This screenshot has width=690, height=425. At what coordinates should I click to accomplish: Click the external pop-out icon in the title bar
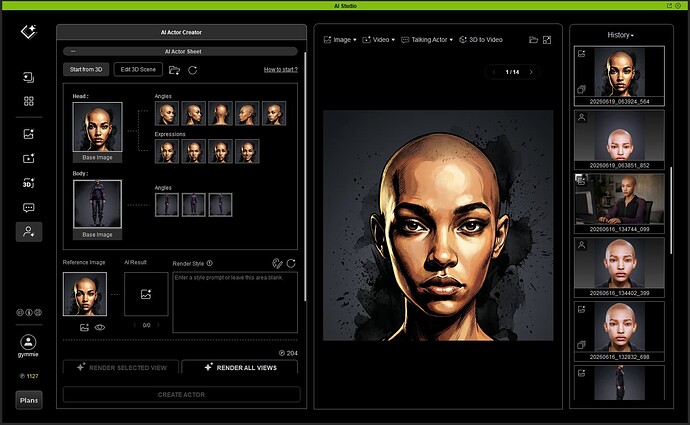click(669, 6)
